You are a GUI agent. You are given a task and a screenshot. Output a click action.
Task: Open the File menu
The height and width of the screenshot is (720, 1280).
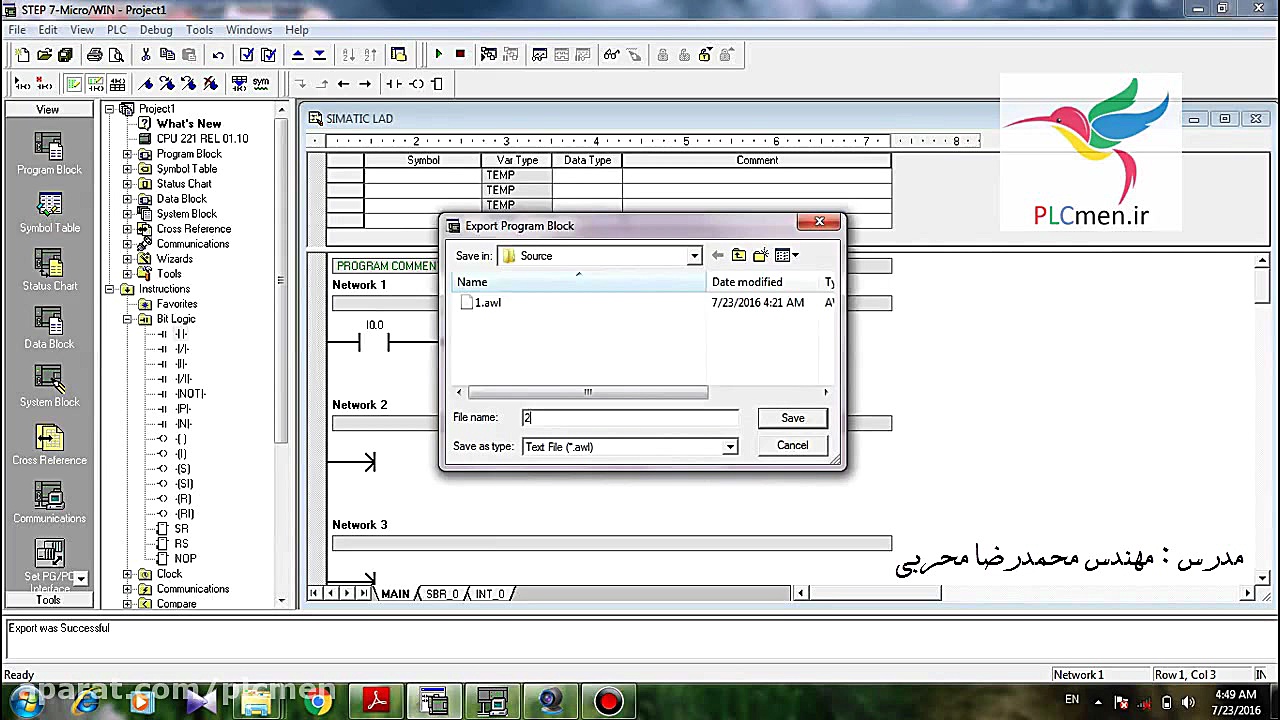tap(17, 30)
